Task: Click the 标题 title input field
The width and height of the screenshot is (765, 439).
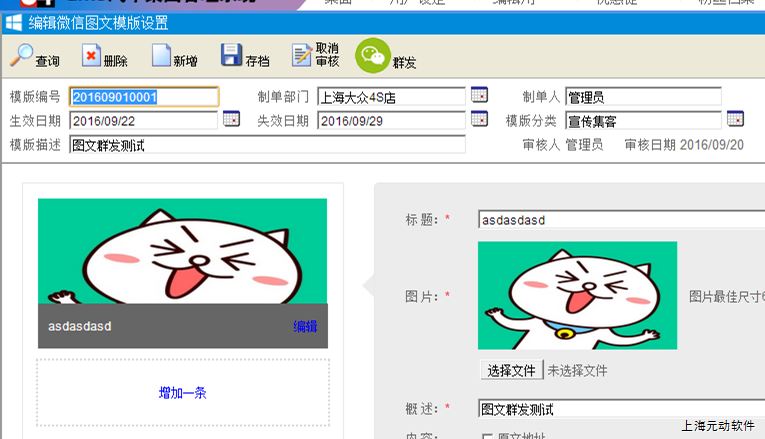Action: (x=620, y=220)
